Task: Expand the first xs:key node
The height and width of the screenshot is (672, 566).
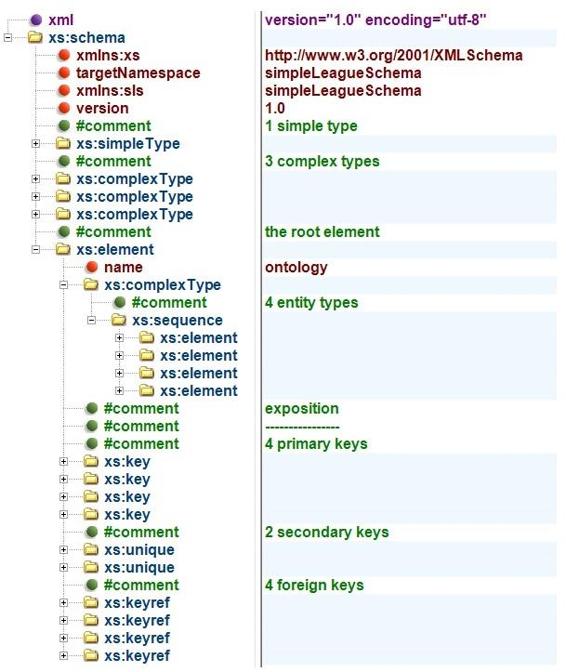Action: tap(63, 462)
